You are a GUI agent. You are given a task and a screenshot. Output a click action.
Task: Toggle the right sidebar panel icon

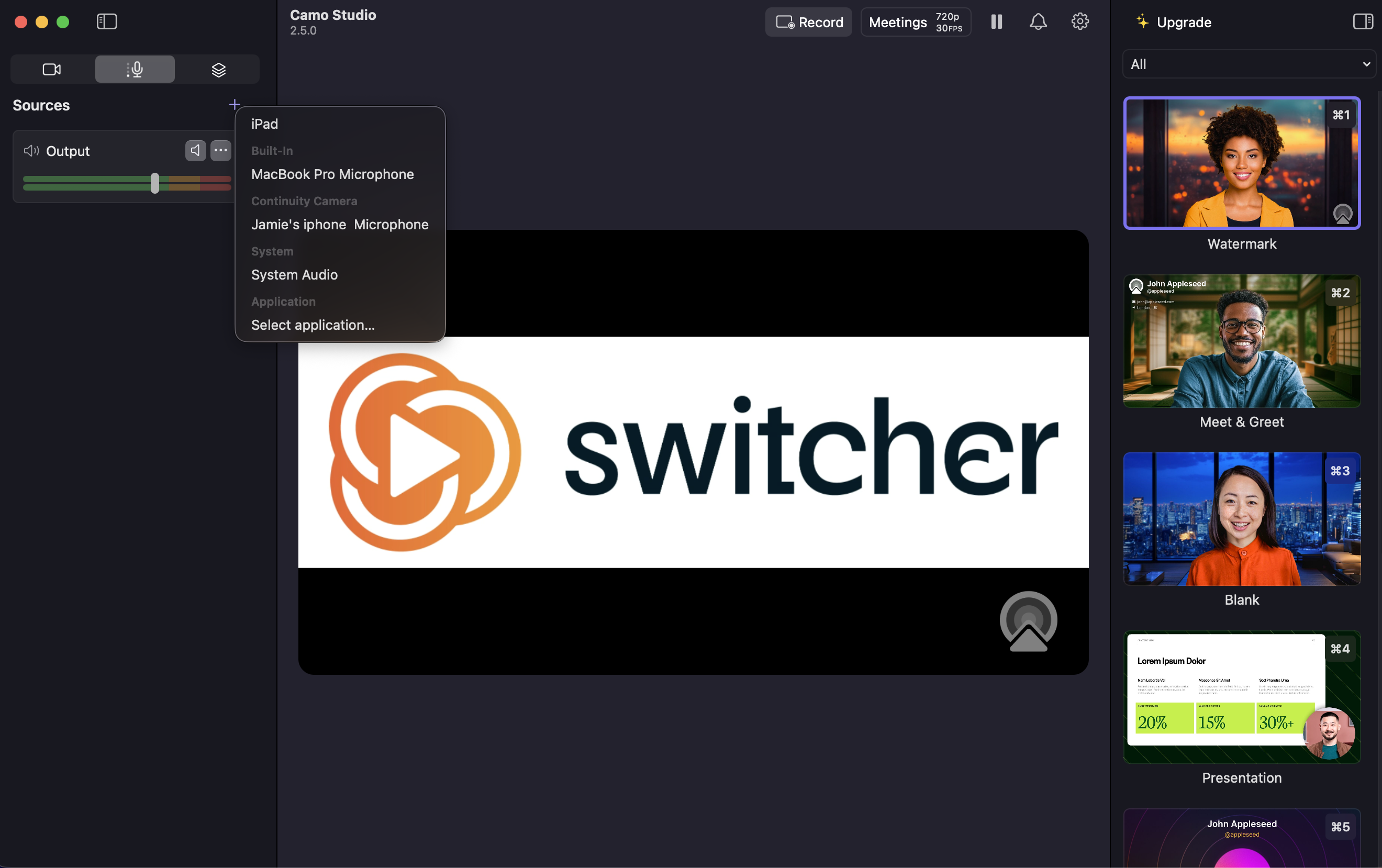point(1363,22)
